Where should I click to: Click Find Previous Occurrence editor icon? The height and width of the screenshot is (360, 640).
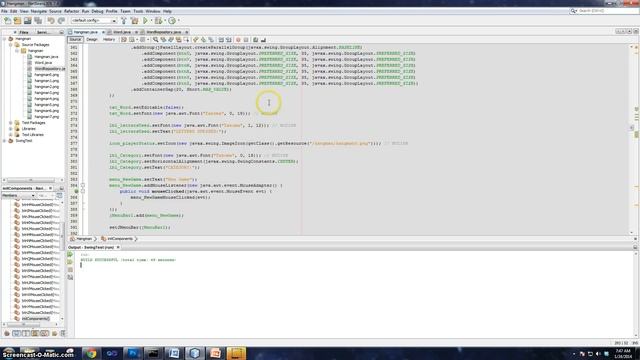[x=163, y=40]
